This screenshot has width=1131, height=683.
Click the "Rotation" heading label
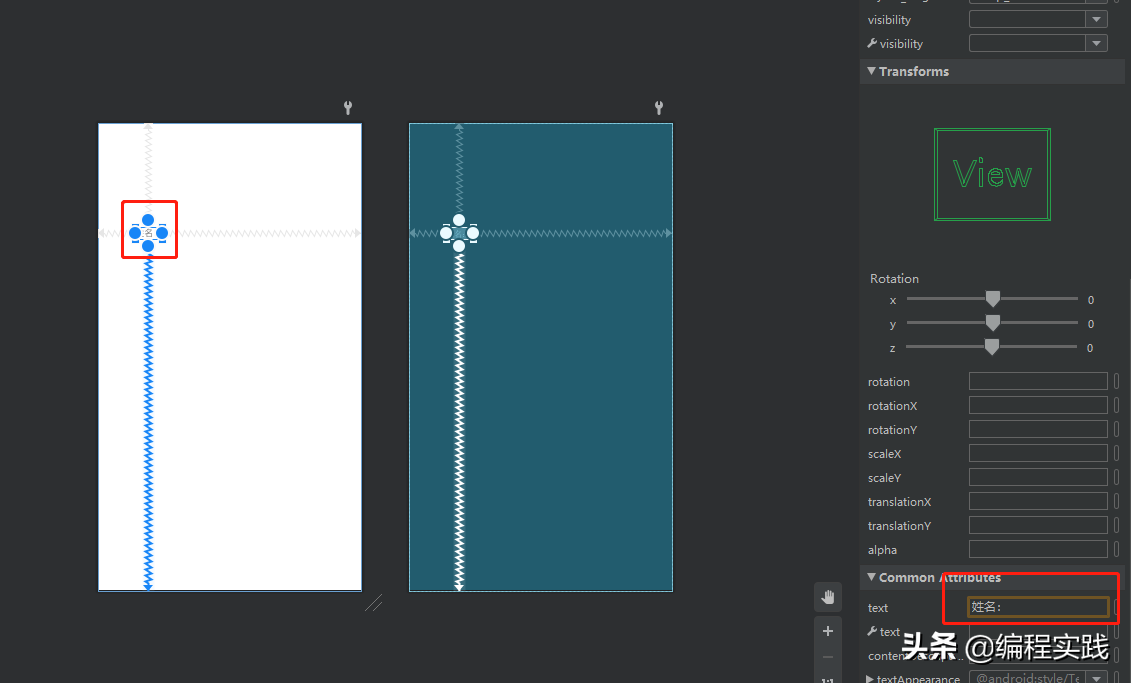point(894,278)
